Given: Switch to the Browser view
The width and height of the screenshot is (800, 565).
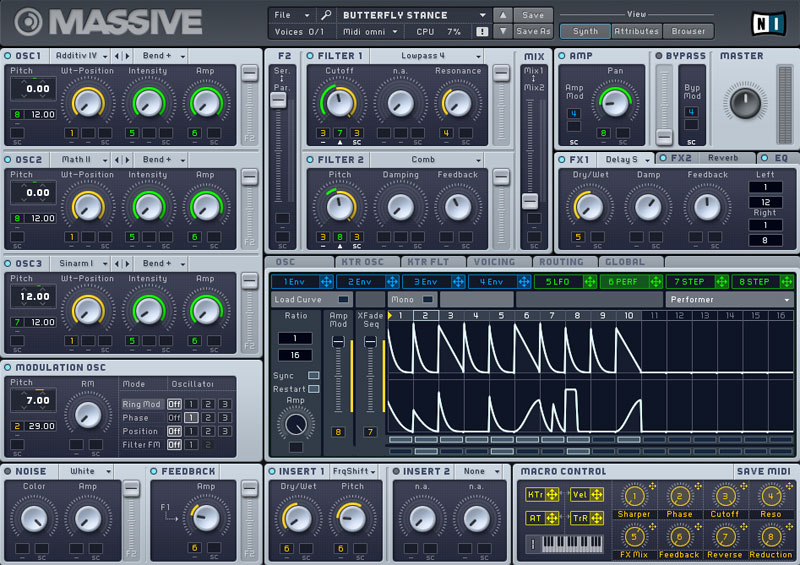Looking at the screenshot, I should coord(688,31).
